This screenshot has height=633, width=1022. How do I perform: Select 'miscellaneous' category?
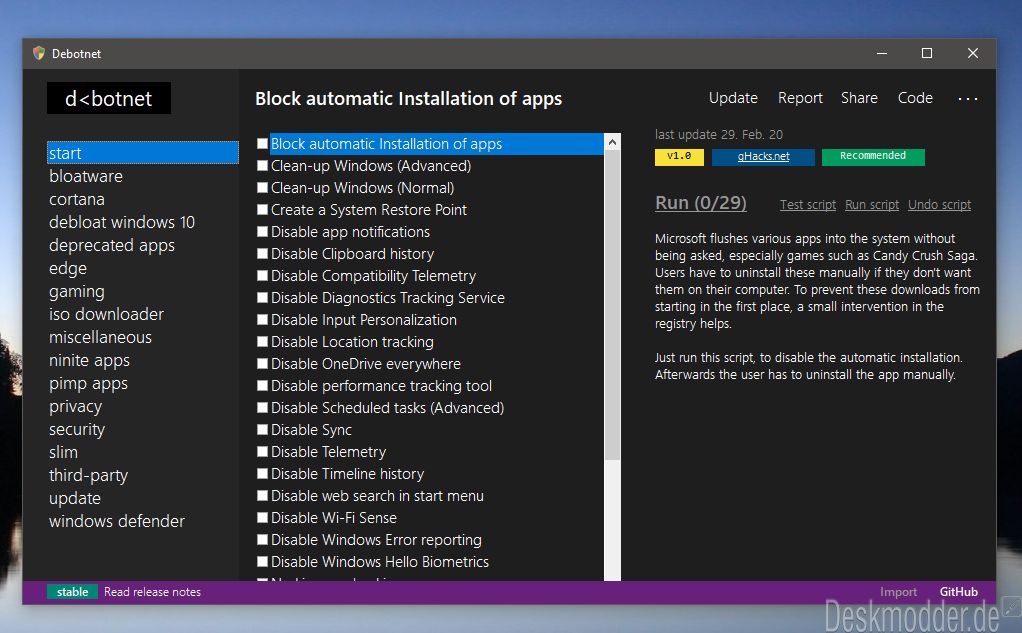coord(100,337)
